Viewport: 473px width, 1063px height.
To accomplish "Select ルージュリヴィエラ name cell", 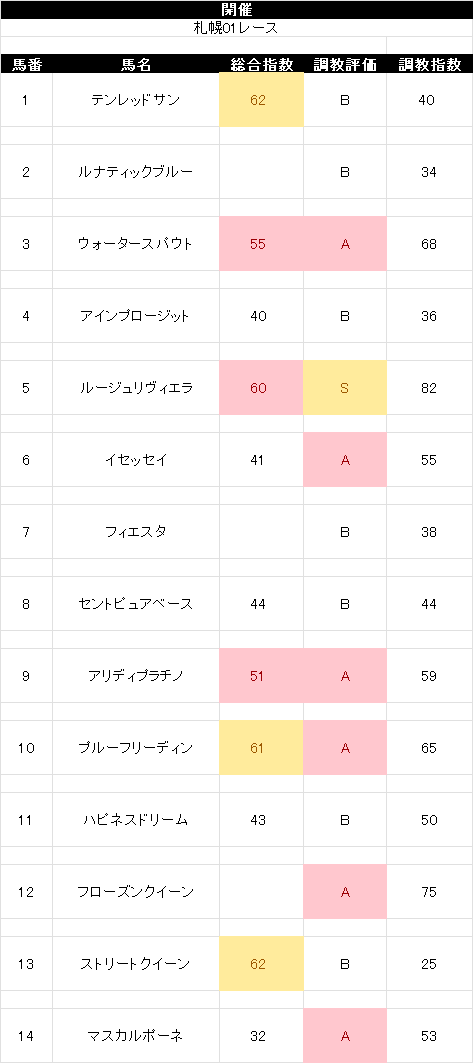I will point(136,388).
